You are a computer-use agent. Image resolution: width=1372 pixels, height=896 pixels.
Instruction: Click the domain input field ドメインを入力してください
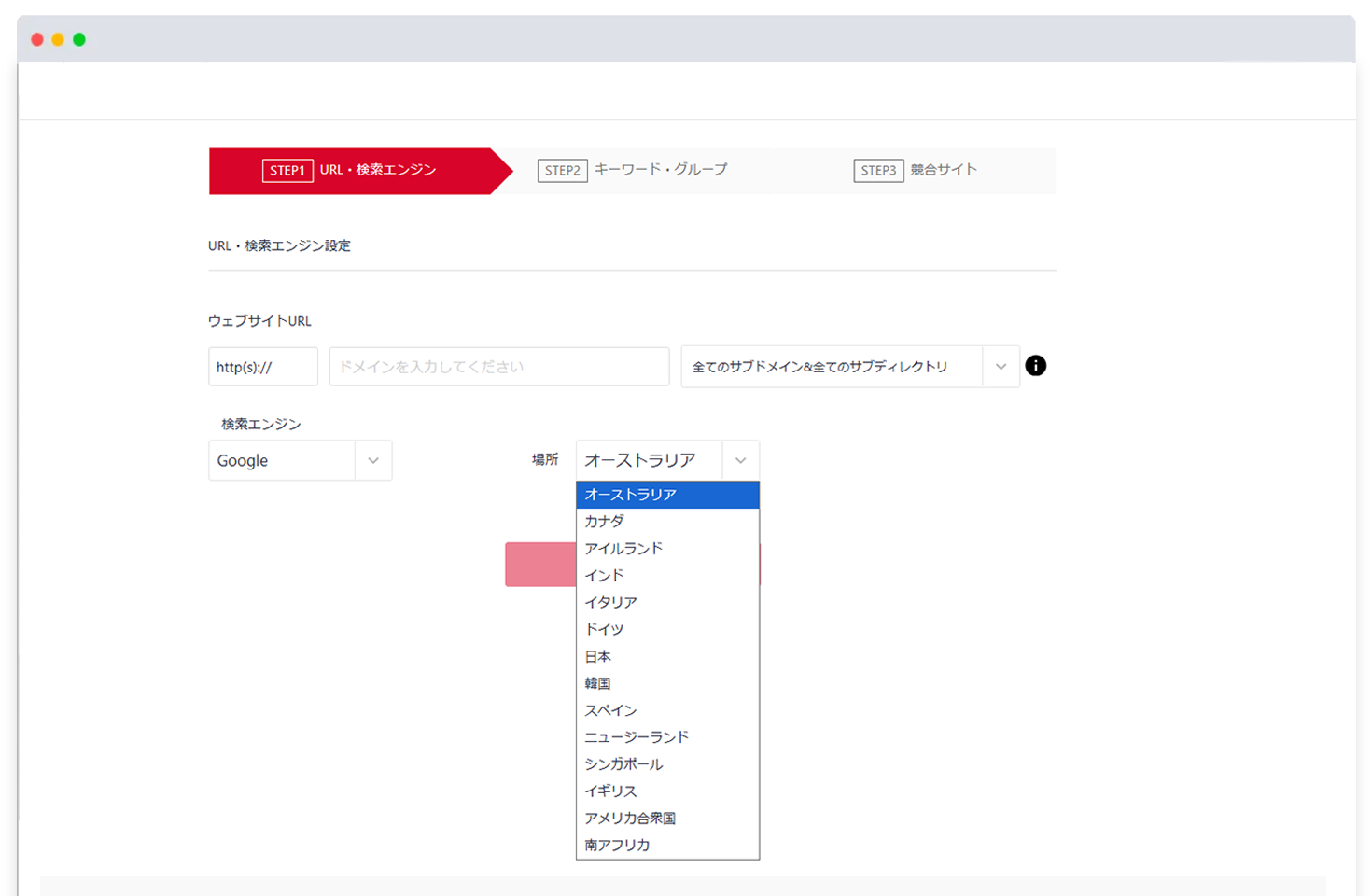(499, 367)
